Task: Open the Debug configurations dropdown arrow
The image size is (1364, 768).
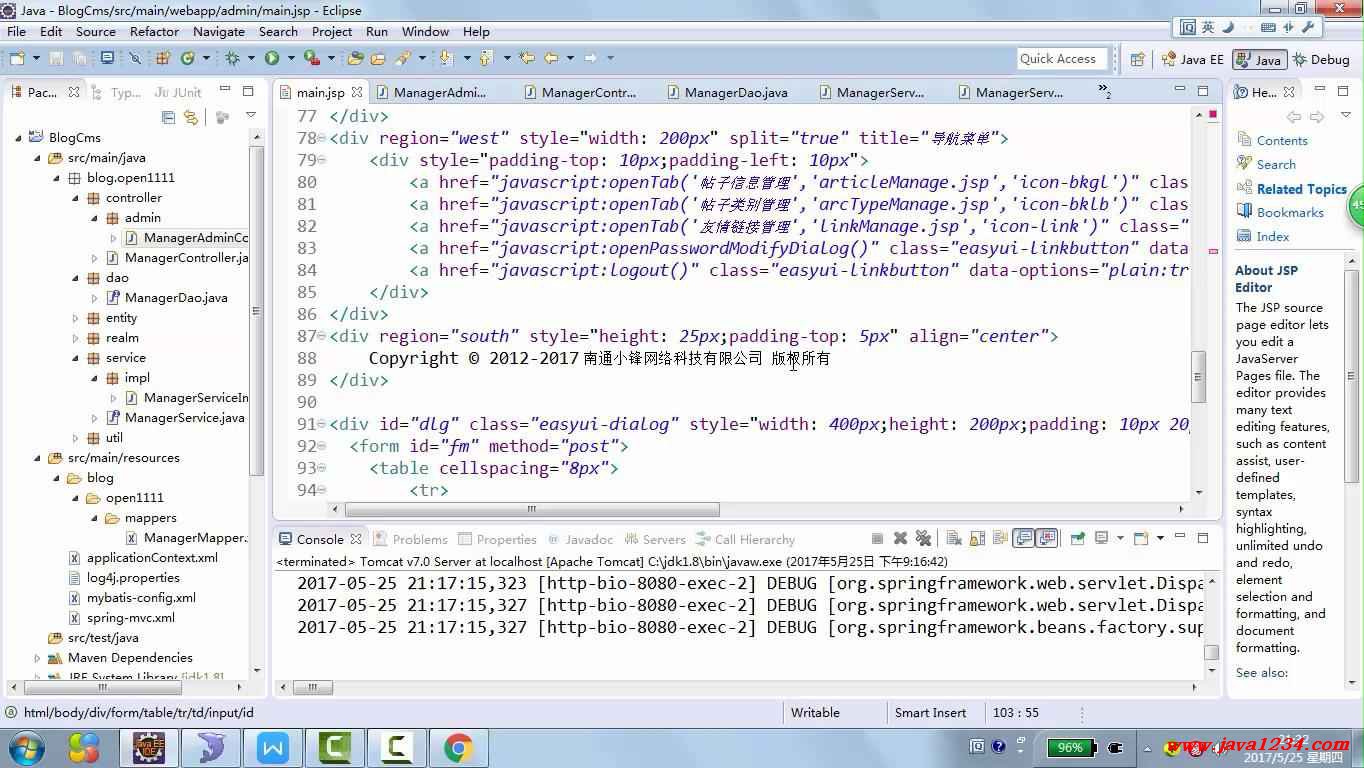Action: 251,58
